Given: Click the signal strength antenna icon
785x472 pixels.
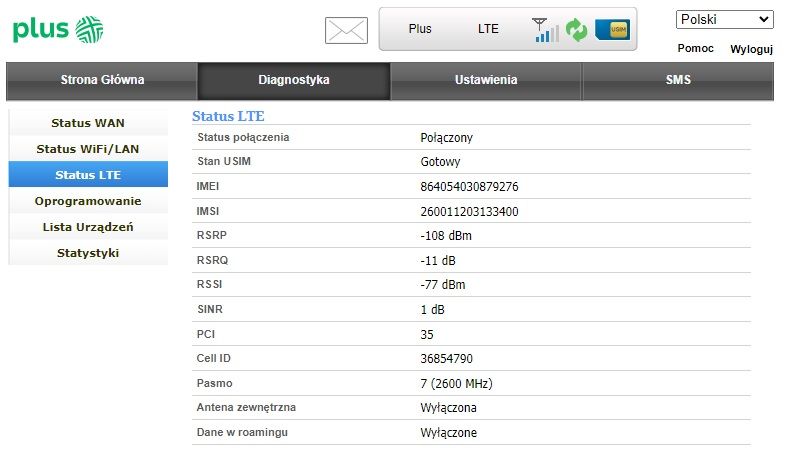Looking at the screenshot, I should coord(545,30).
